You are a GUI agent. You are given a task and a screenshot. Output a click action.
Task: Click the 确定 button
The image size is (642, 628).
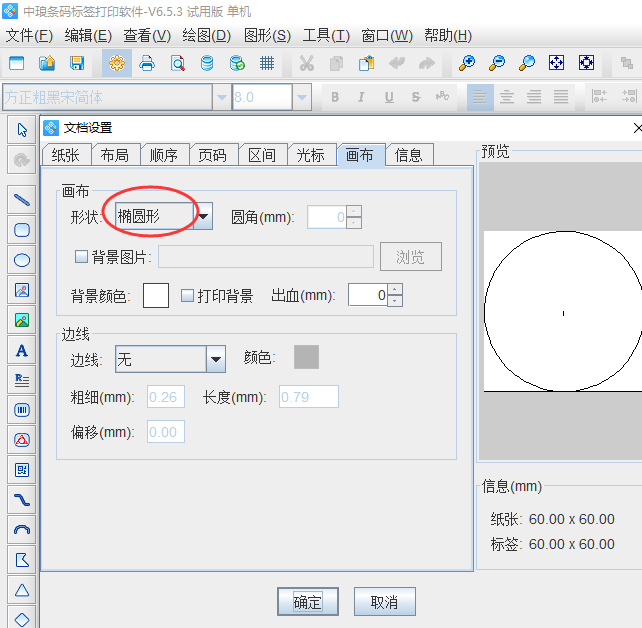coord(307,602)
